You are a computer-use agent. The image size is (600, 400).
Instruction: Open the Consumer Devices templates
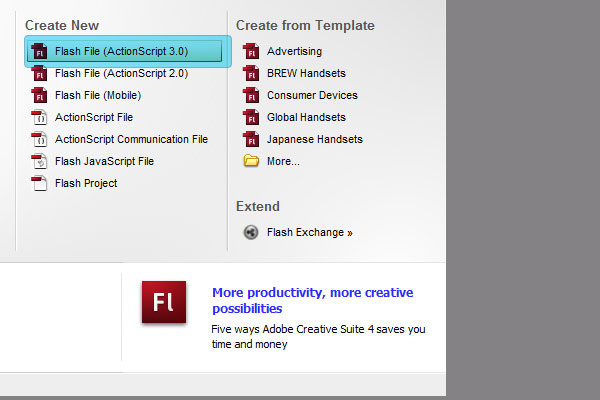click(x=312, y=95)
